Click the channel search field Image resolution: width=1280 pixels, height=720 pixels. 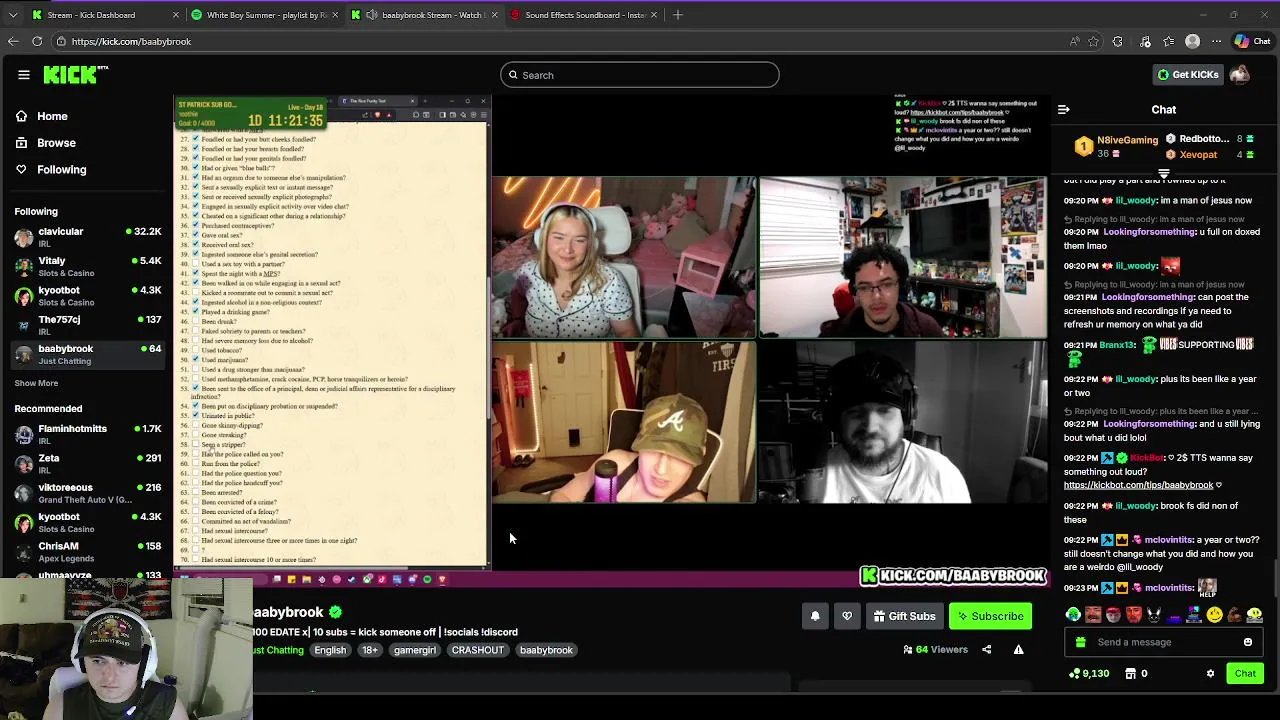pyautogui.click(x=640, y=75)
